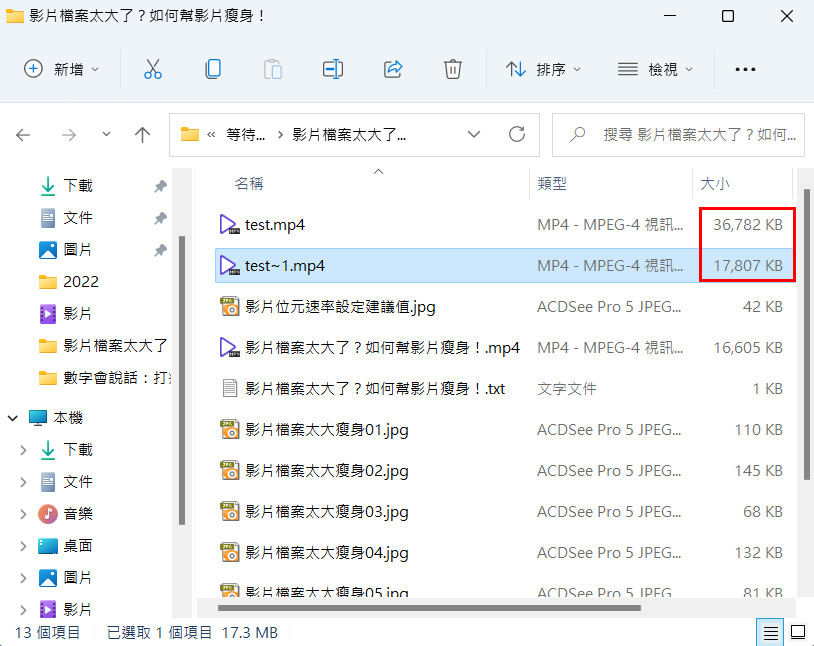Unpin 下載 from quick access
The image size is (814, 646).
[160, 186]
